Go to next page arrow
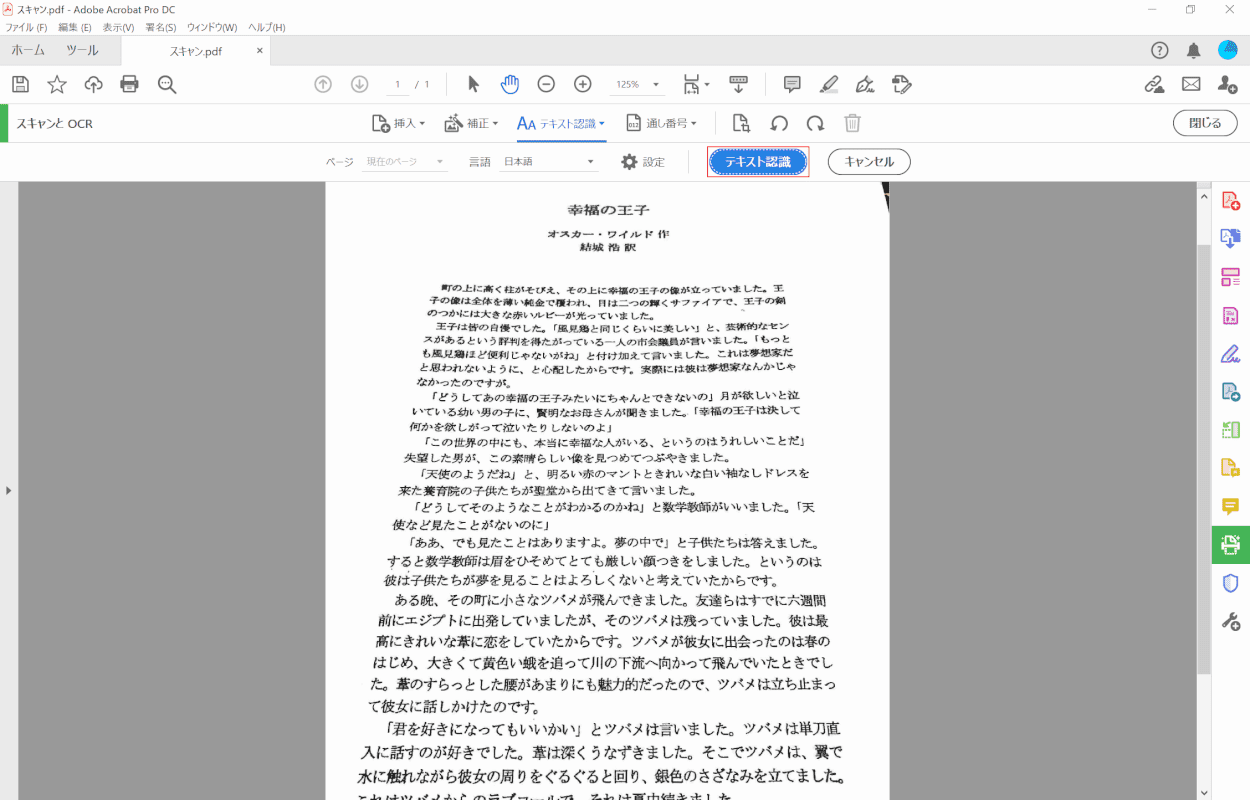 pos(359,84)
